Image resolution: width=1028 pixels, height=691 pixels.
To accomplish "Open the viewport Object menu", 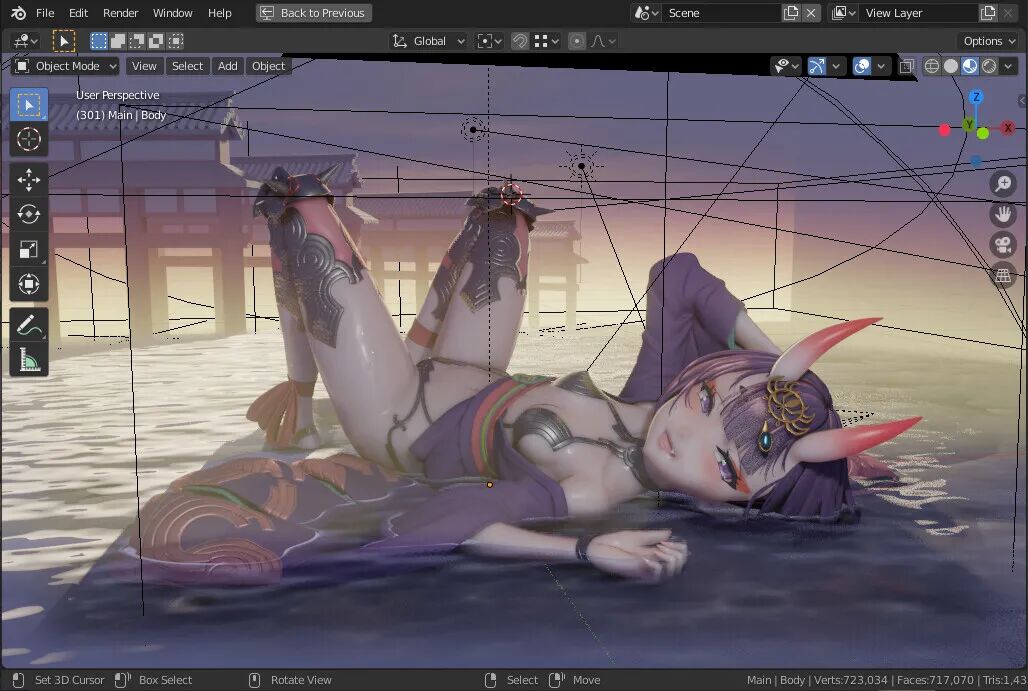I will 268,66.
